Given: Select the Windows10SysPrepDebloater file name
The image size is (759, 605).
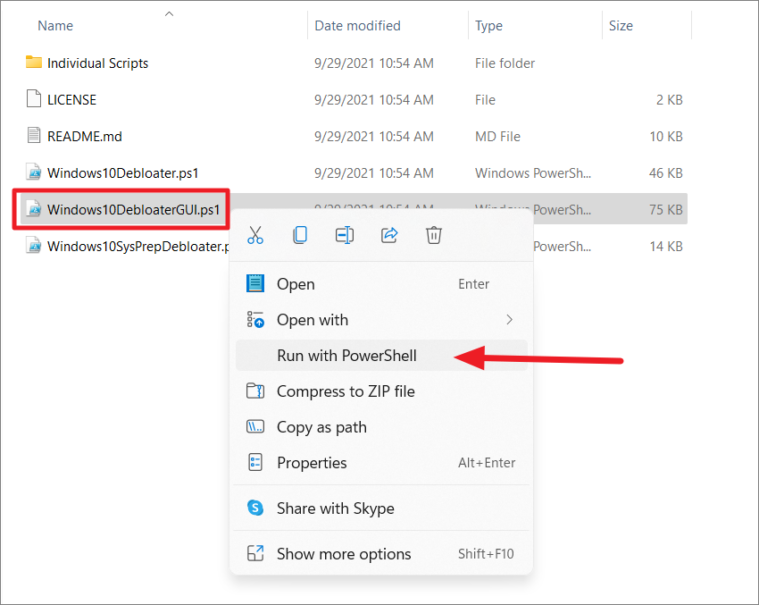Looking at the screenshot, I should [138, 246].
